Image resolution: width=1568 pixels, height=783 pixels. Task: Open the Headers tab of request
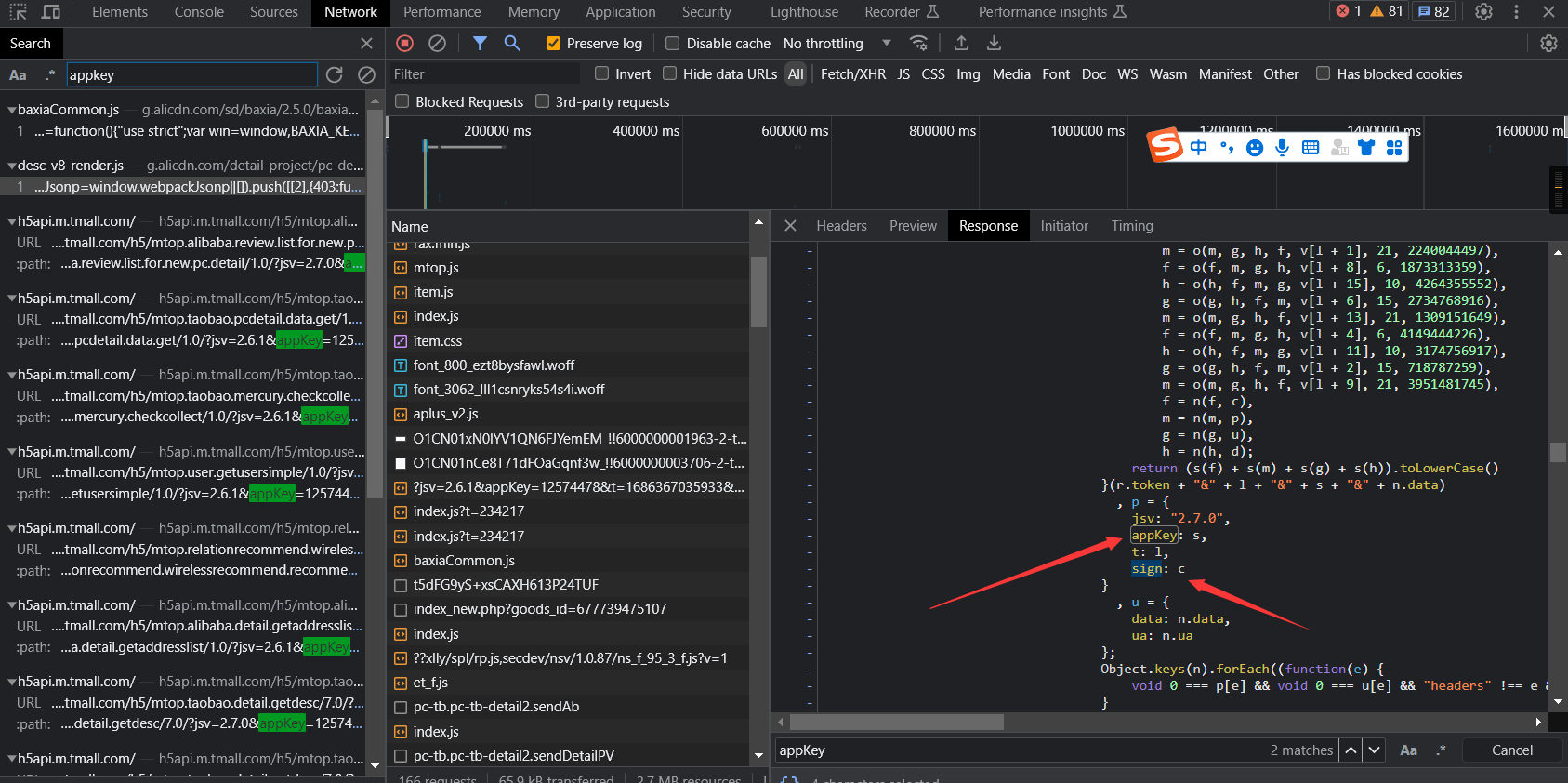coord(841,226)
